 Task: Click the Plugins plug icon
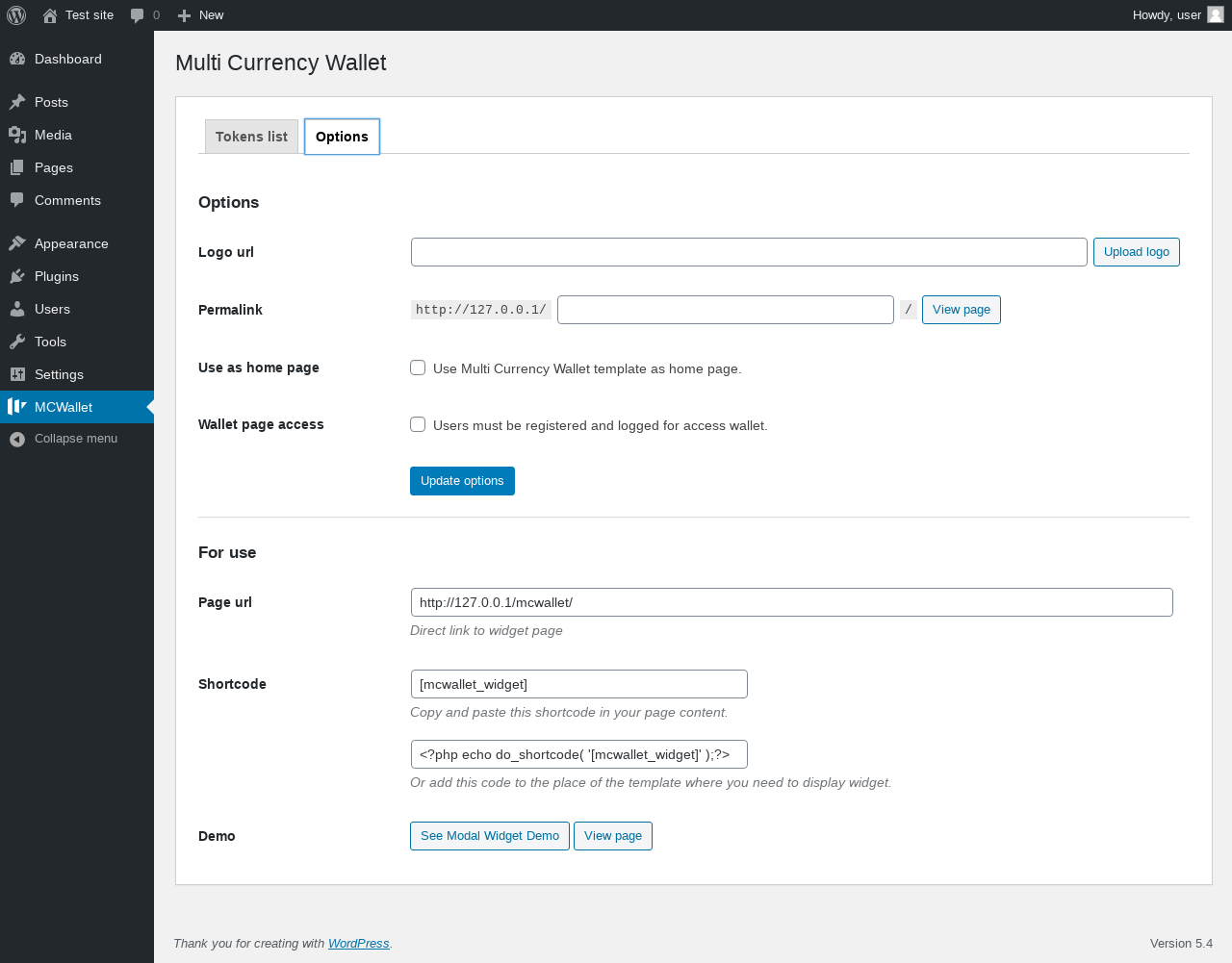click(17, 276)
